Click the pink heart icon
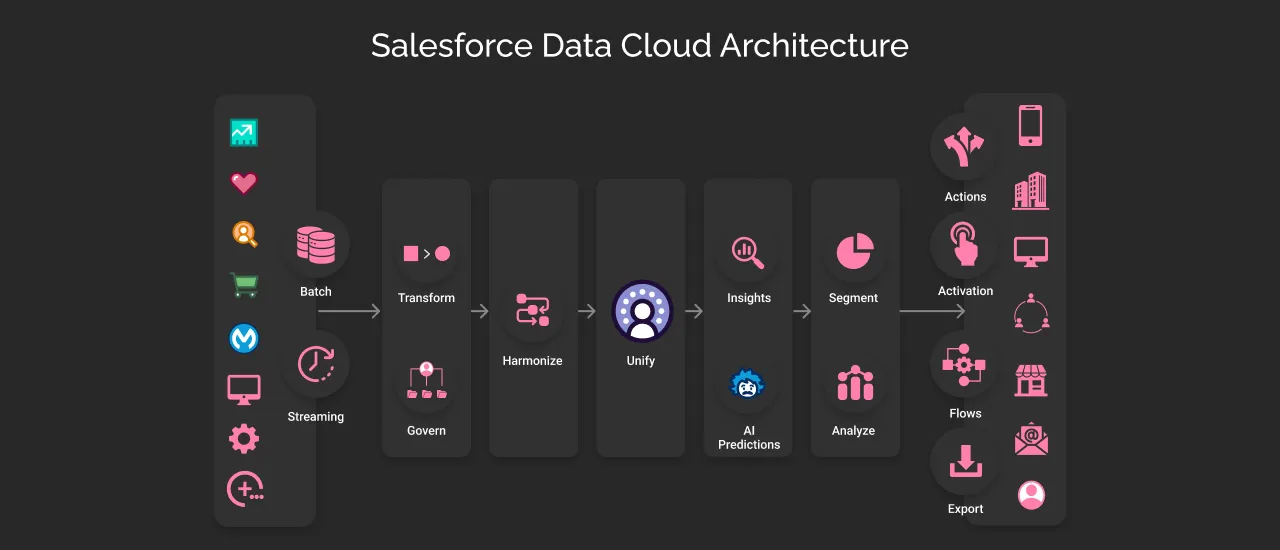 (244, 183)
